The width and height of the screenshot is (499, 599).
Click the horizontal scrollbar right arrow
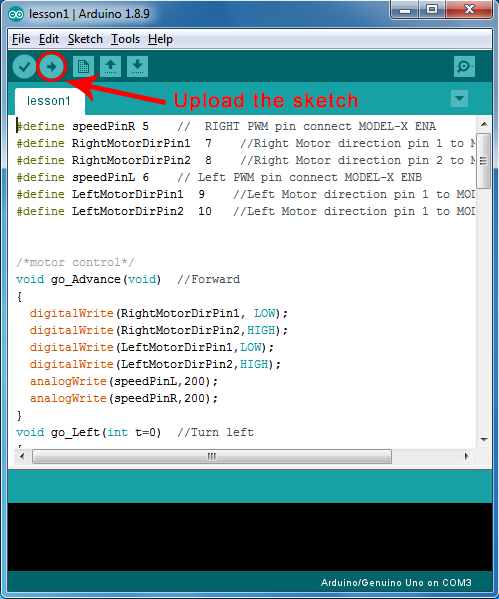(x=467, y=456)
